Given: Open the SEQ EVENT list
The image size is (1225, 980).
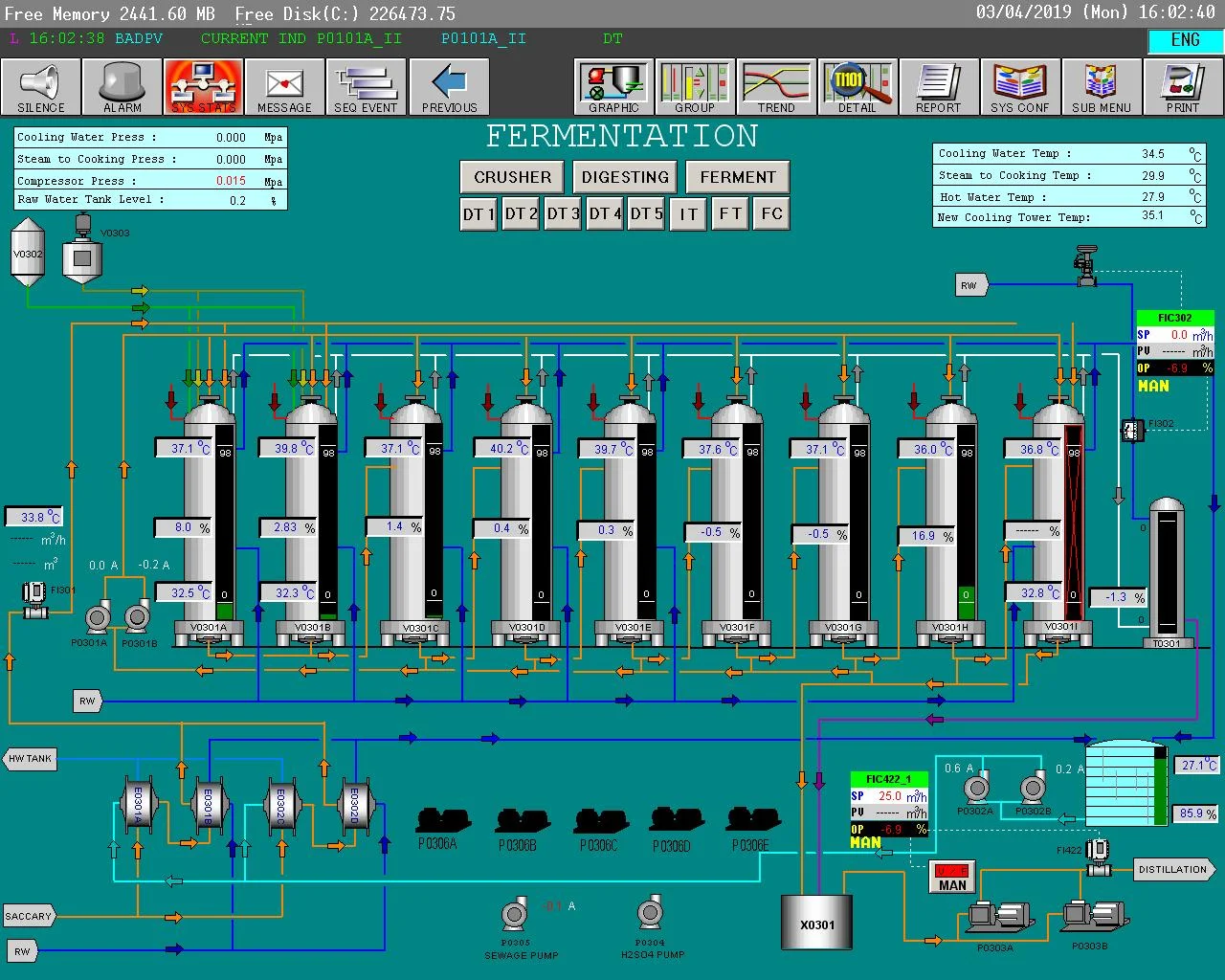Looking at the screenshot, I should (366, 87).
